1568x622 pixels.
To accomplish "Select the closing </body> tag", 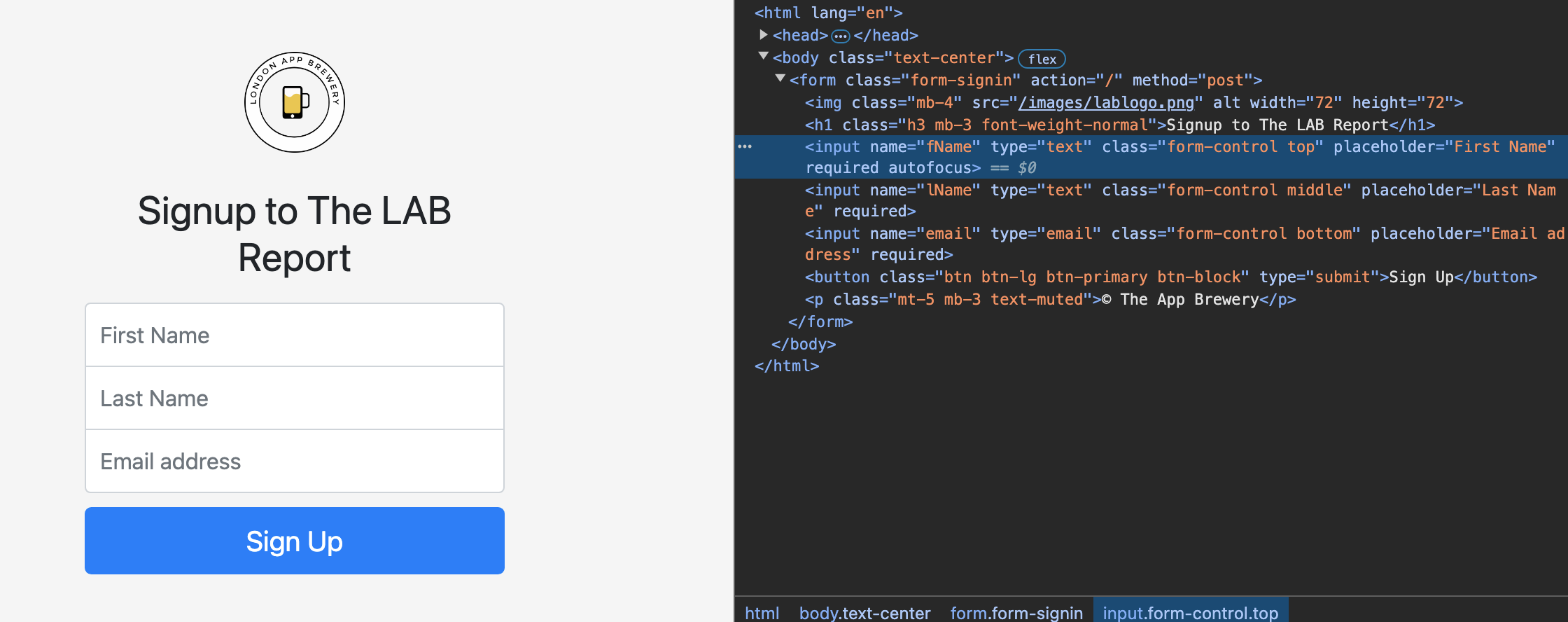I will (x=803, y=344).
